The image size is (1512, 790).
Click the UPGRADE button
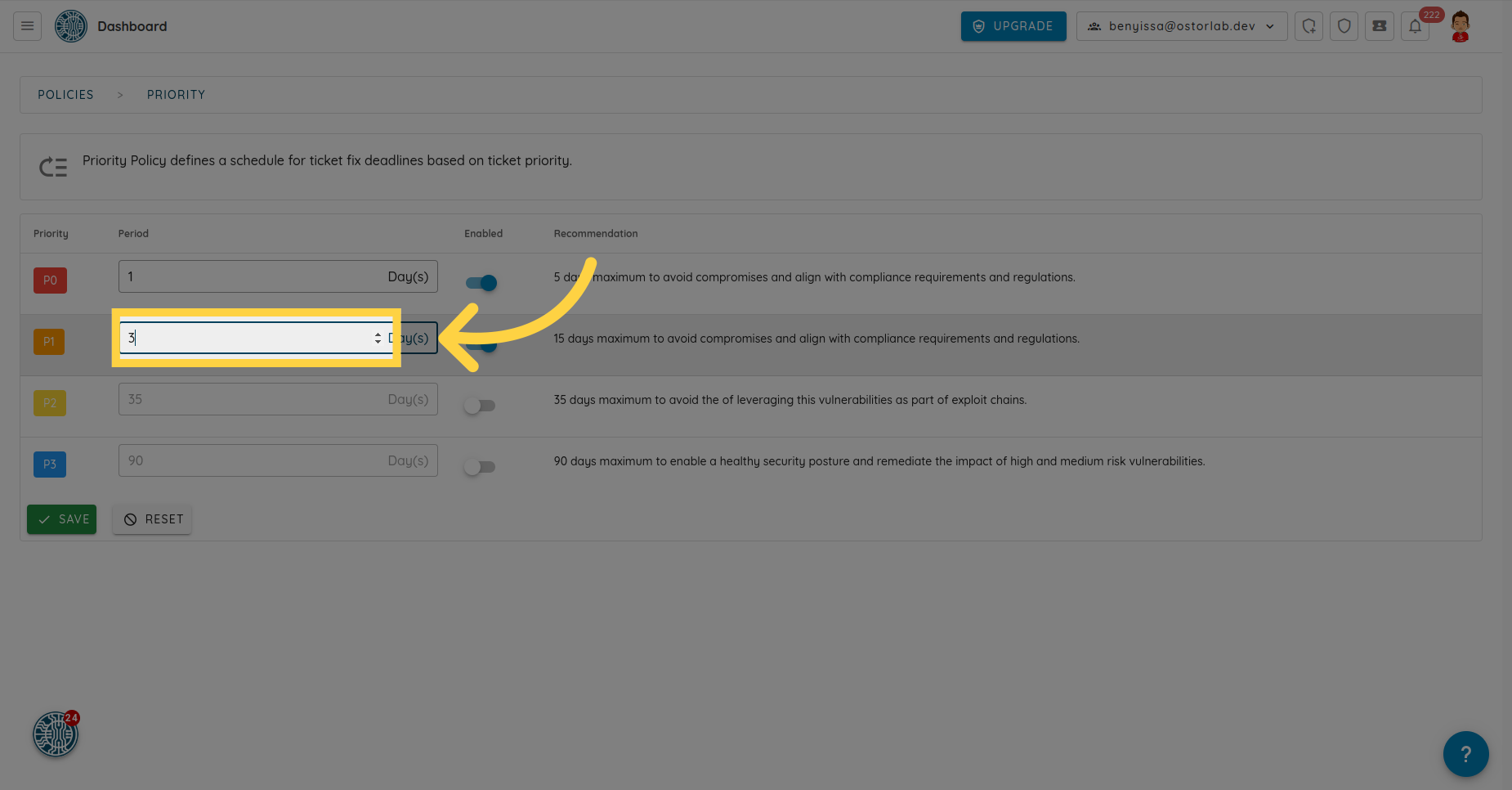(x=1013, y=26)
